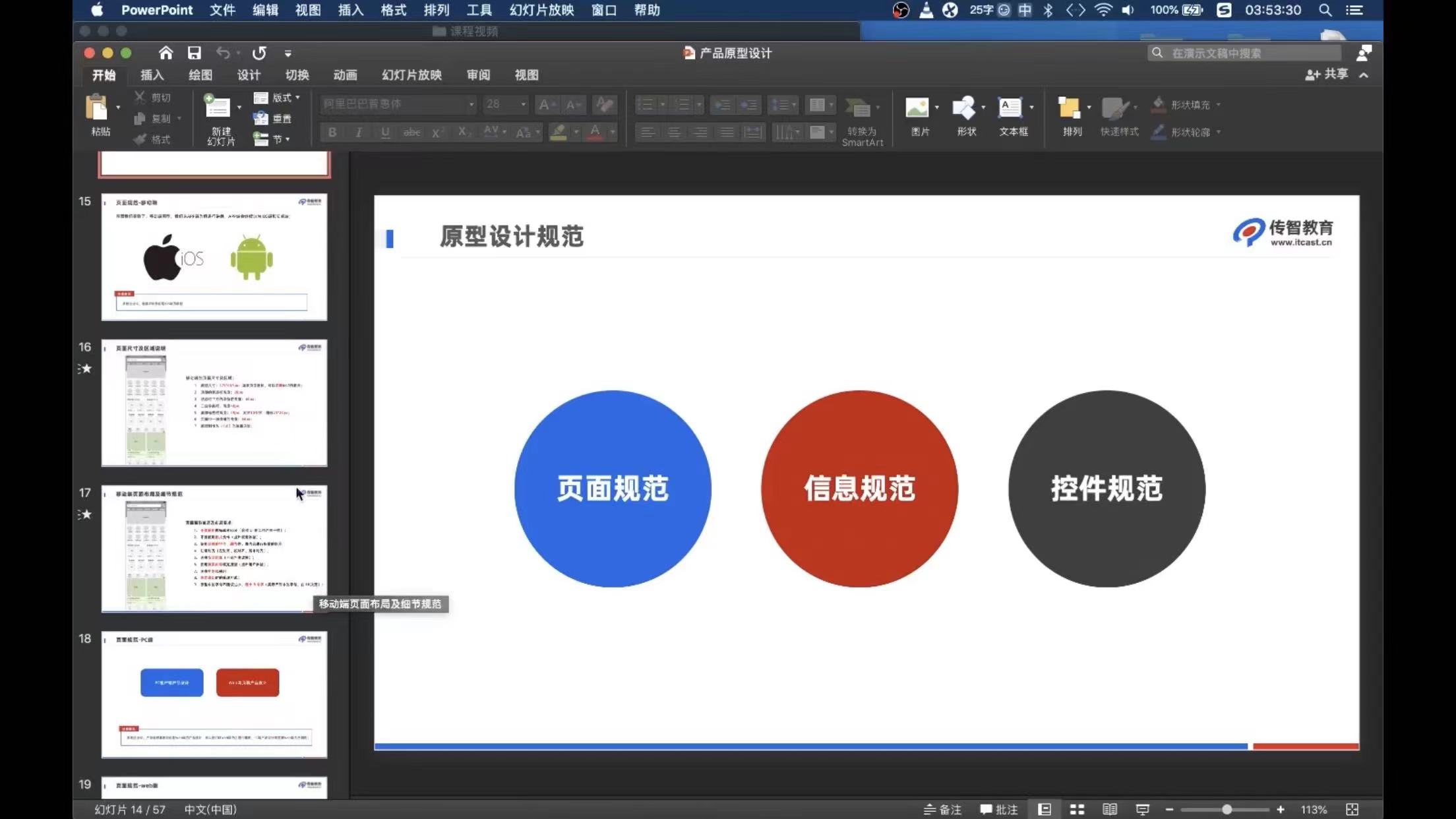Click the Share (共享) button

tap(1327, 75)
